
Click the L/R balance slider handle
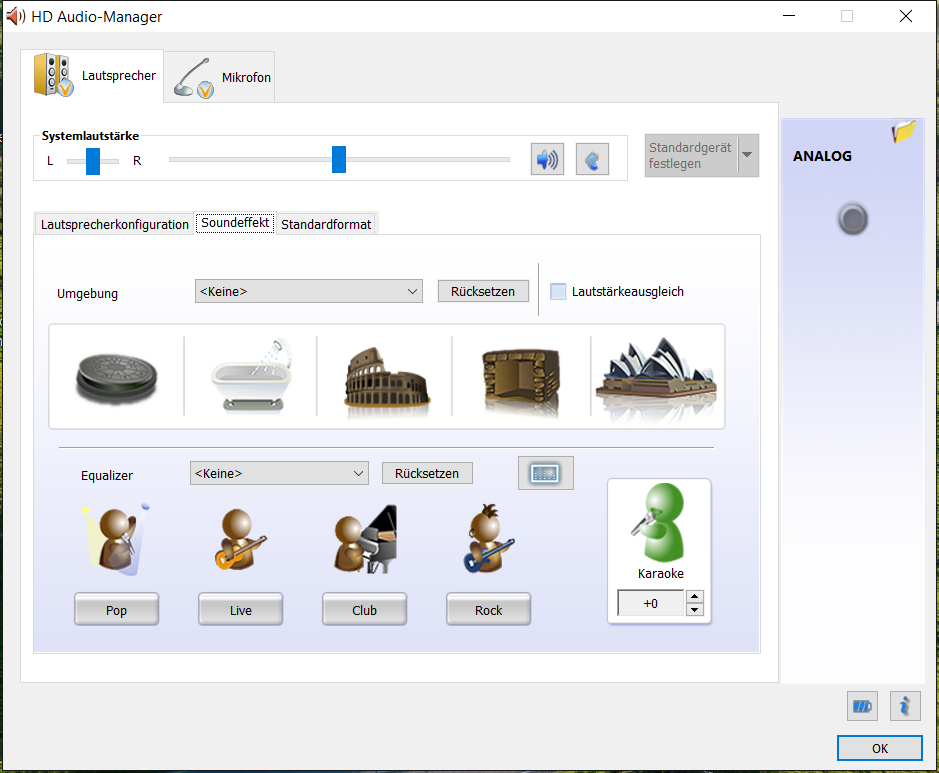coord(93,161)
